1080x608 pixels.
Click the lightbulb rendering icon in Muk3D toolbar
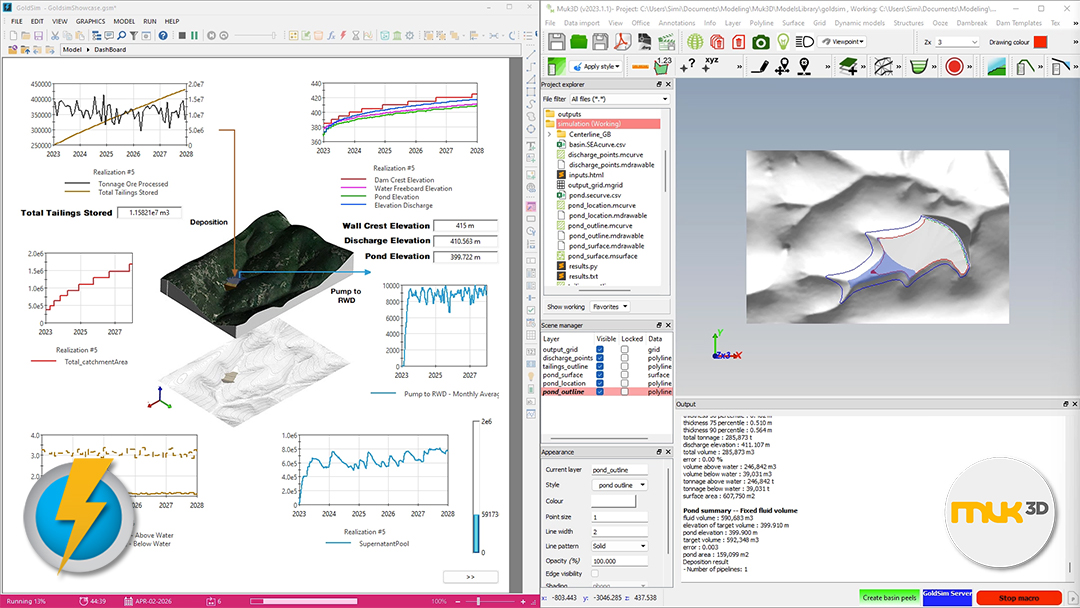coord(783,42)
